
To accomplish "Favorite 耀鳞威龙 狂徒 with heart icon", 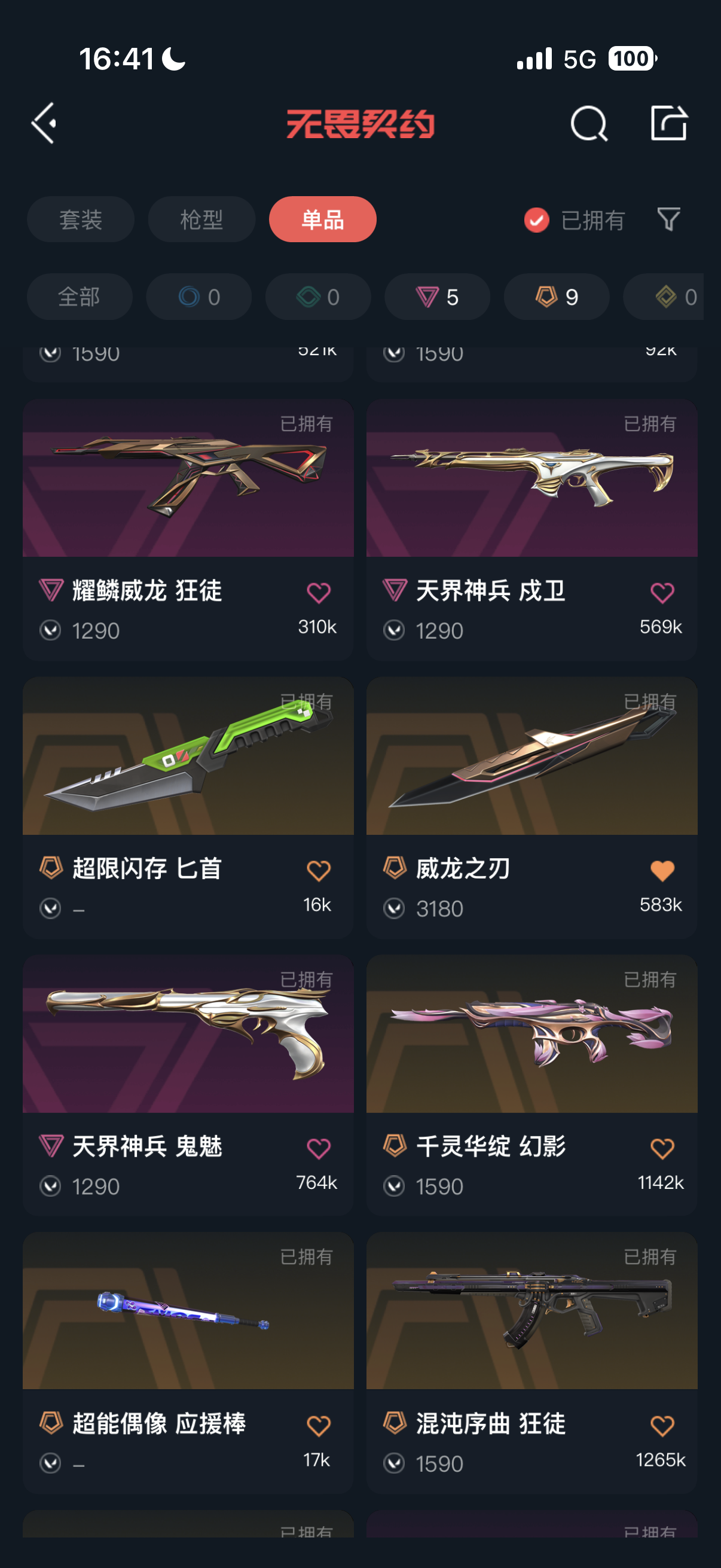I will (x=318, y=593).
